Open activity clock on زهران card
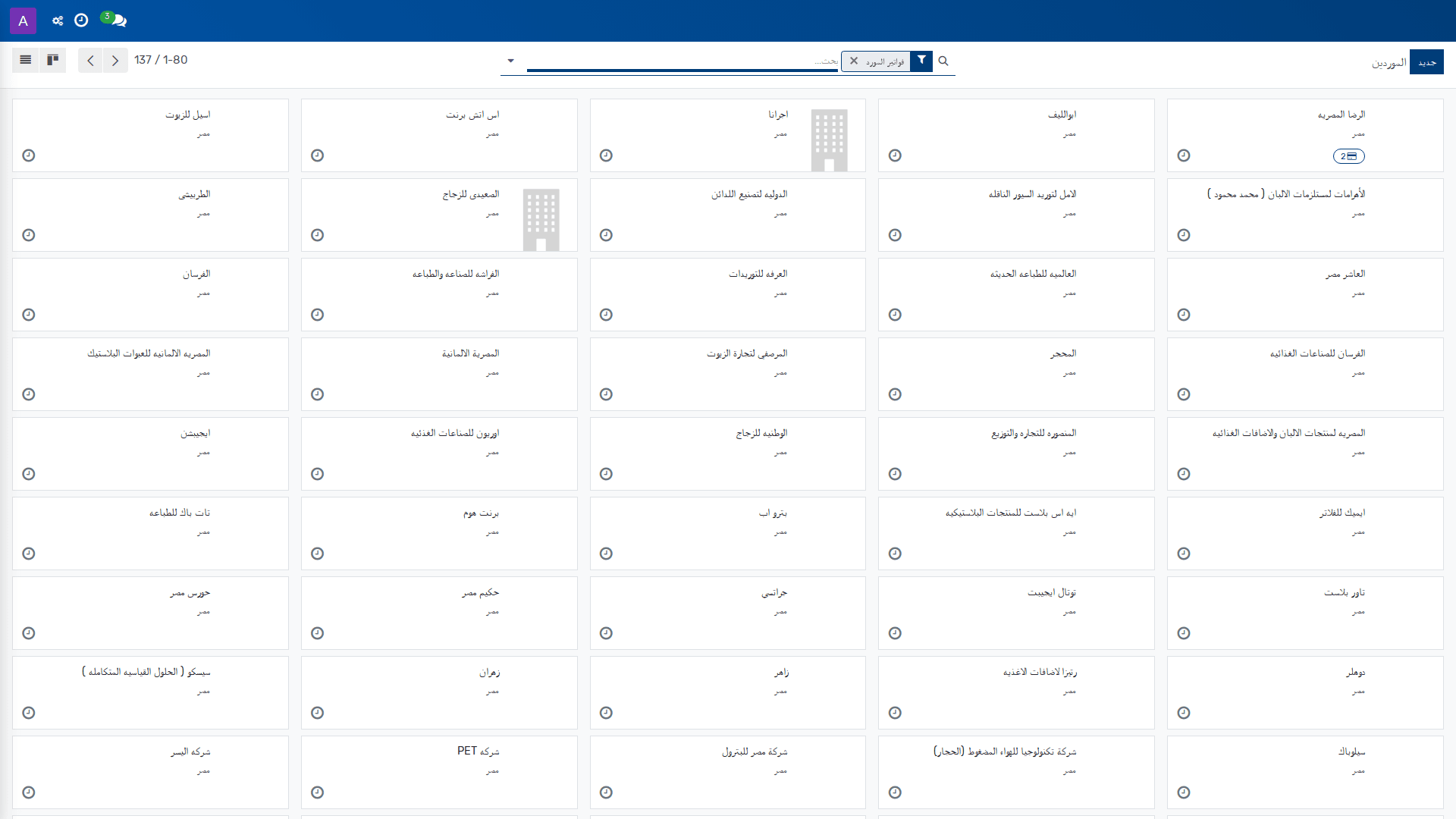 317,713
